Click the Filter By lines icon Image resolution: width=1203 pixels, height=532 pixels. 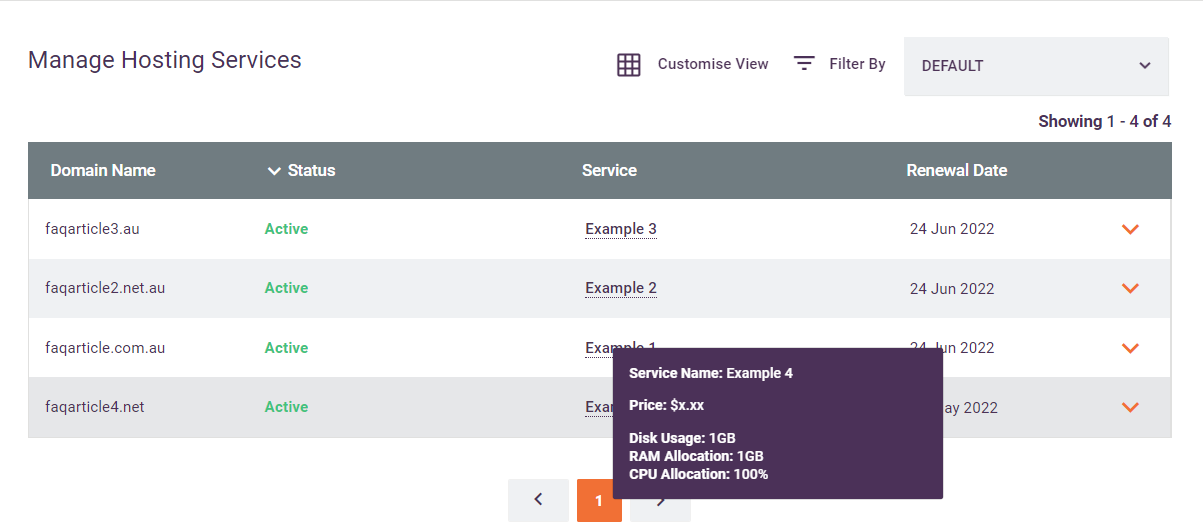click(804, 63)
